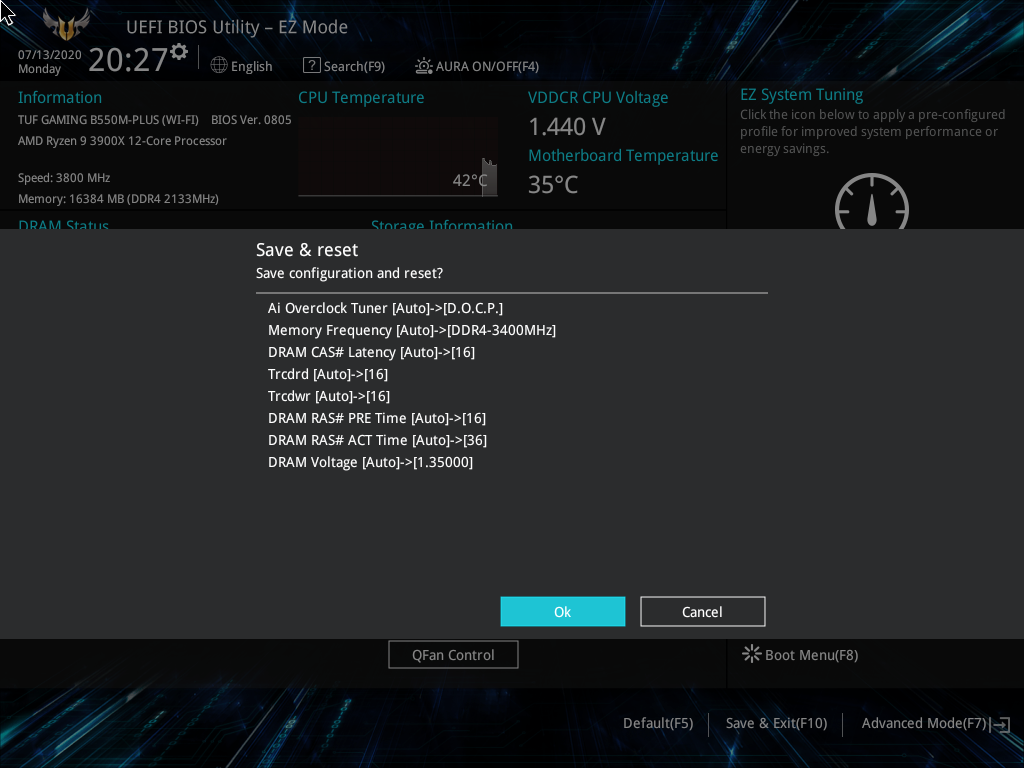
Task: Click the Memory 16384 MB text
Action: pyautogui.click(x=118, y=199)
